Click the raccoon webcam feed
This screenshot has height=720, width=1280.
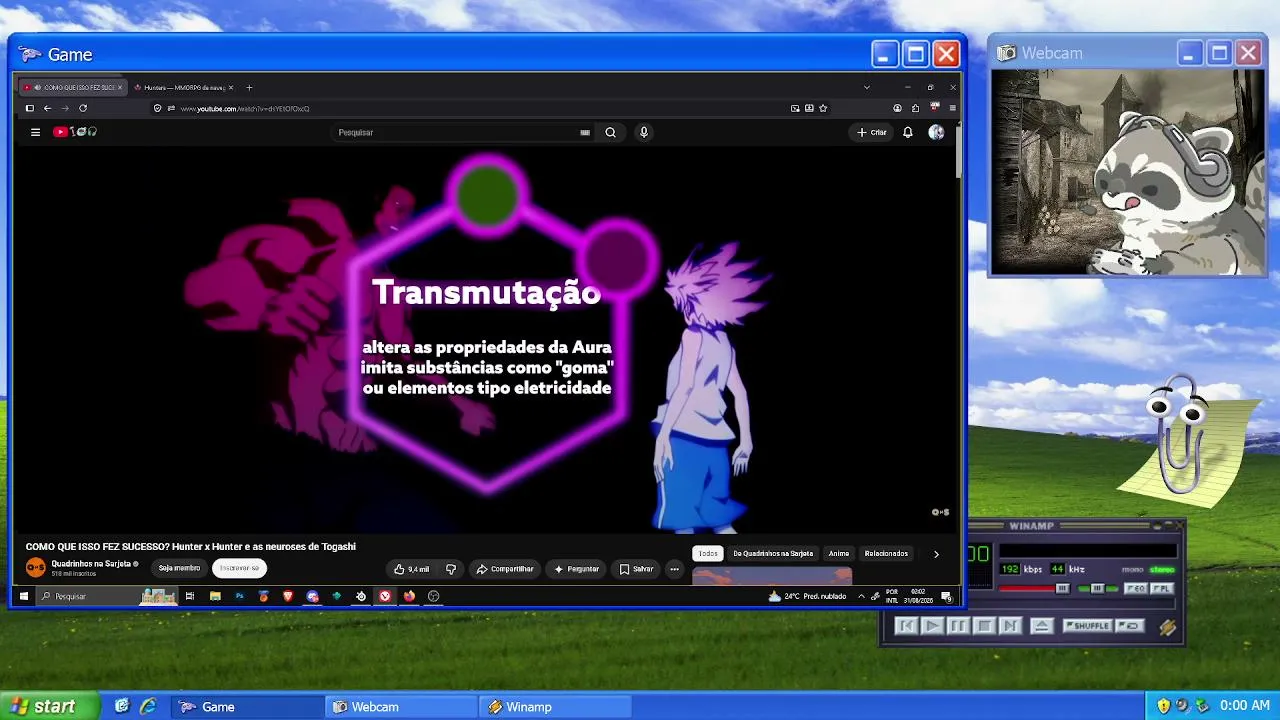[x=1128, y=172]
